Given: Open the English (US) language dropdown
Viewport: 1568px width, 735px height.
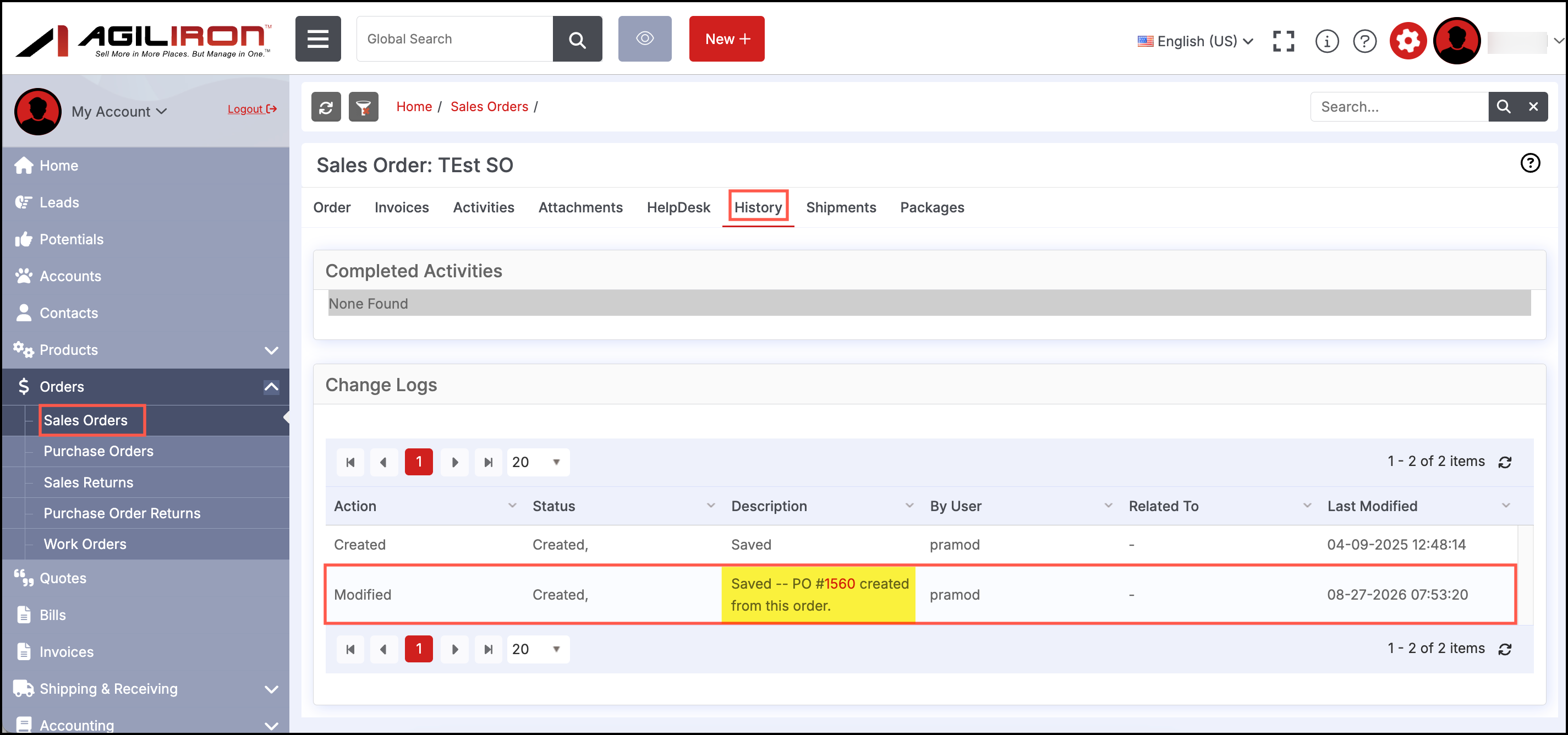Looking at the screenshot, I should point(1195,41).
